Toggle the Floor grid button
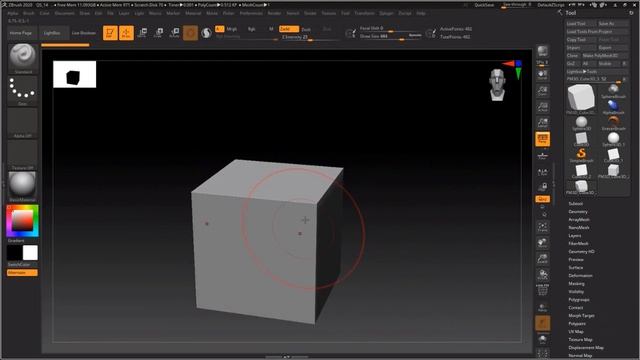The width and height of the screenshot is (640, 360). coord(542,156)
